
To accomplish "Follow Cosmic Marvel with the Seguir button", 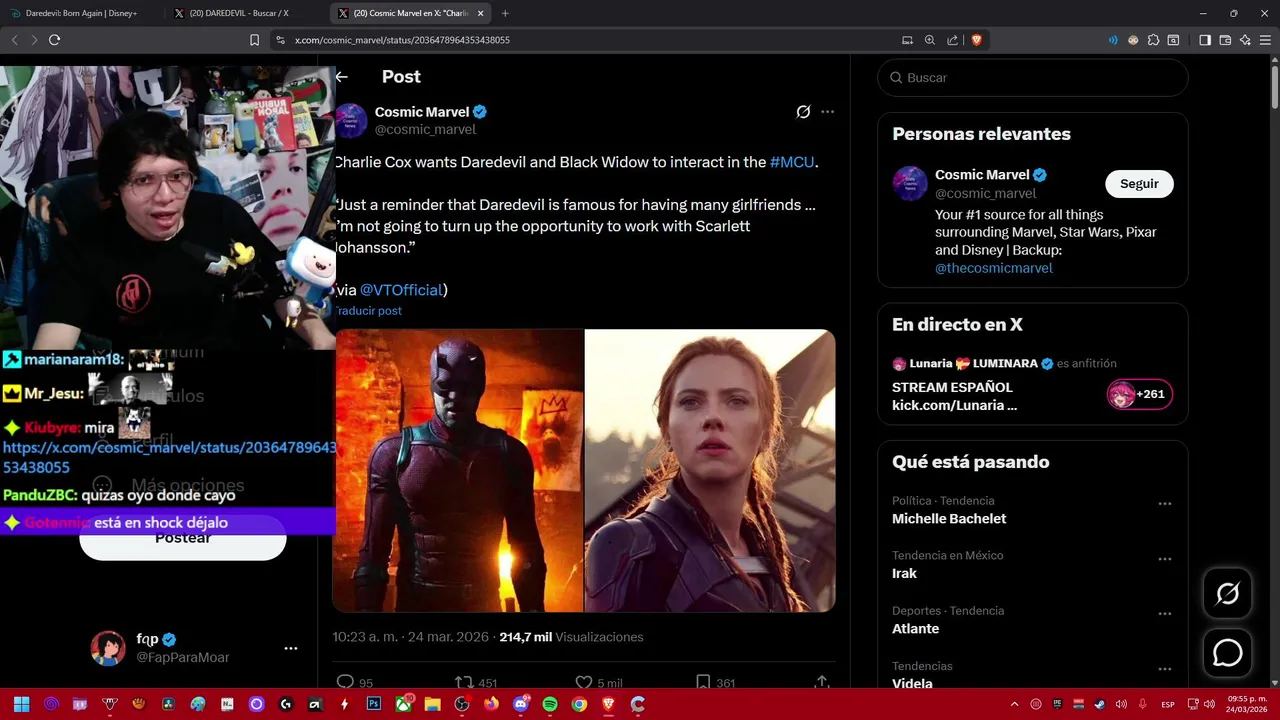I will [1139, 184].
